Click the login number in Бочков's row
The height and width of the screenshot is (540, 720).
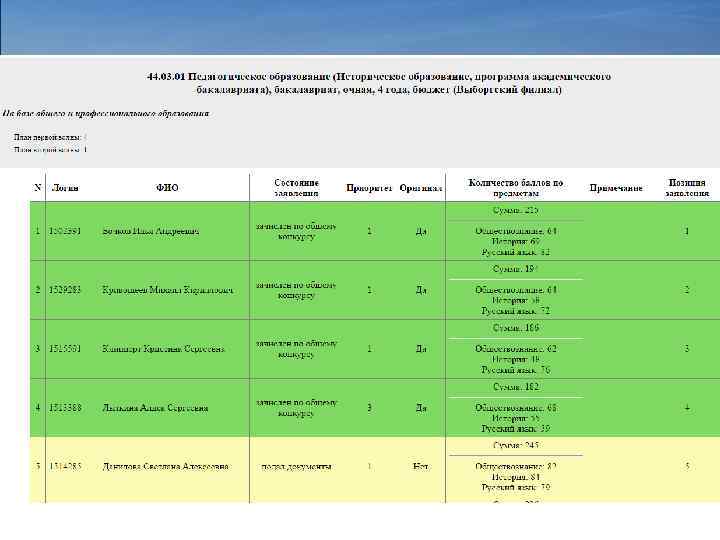tap(65, 231)
